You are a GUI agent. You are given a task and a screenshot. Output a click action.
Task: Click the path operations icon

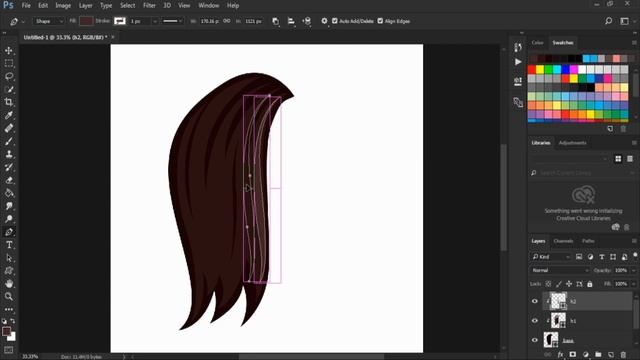pyautogui.click(x=276, y=21)
